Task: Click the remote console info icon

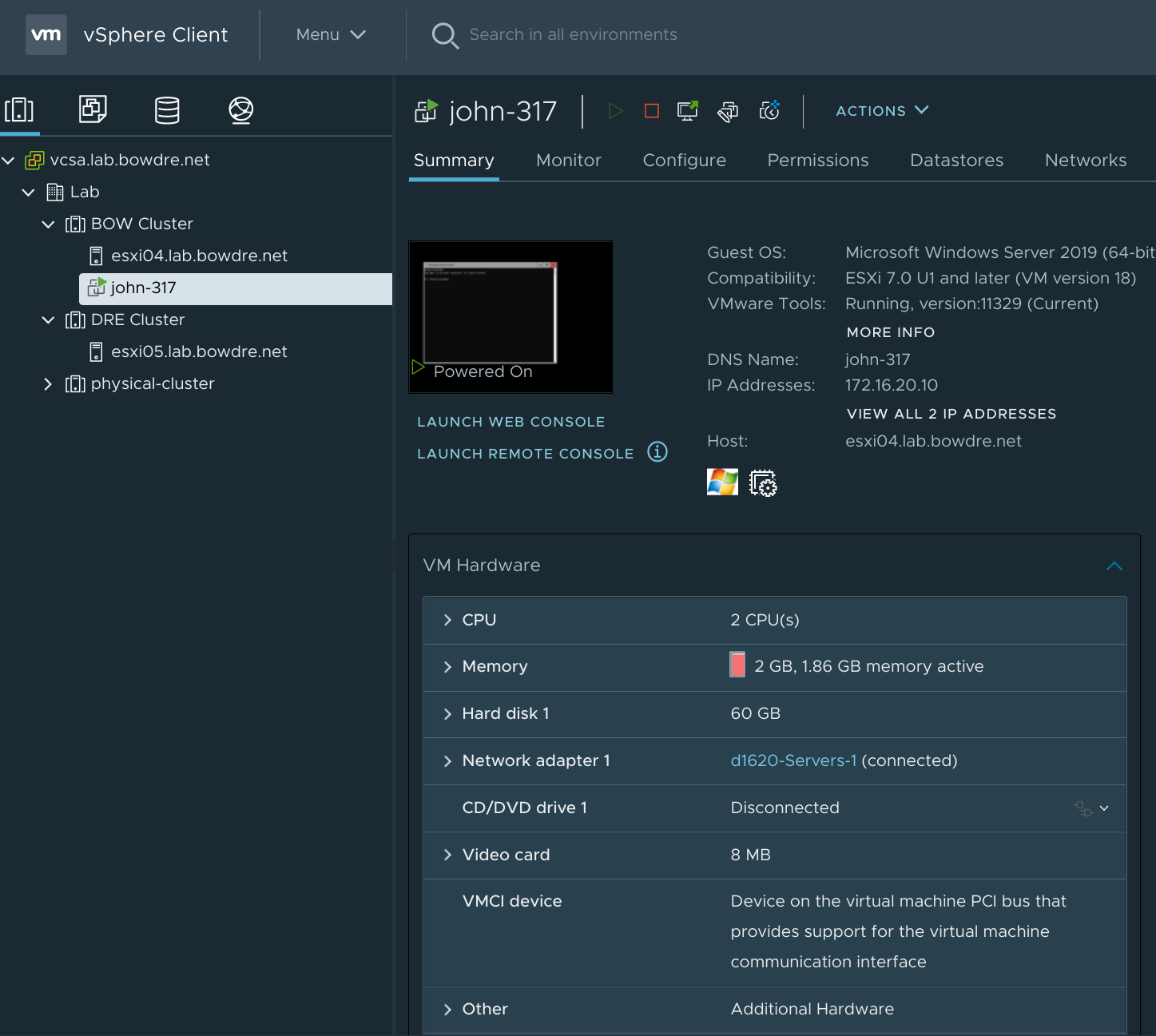Action: (x=657, y=452)
